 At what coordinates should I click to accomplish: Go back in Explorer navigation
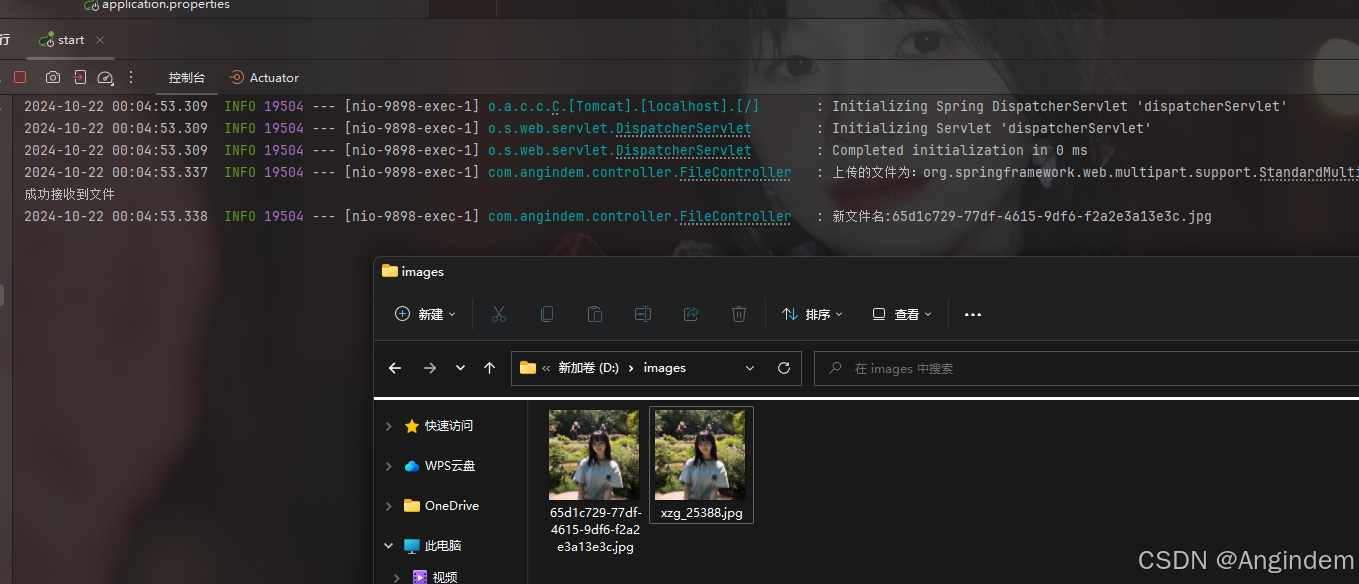coord(395,368)
